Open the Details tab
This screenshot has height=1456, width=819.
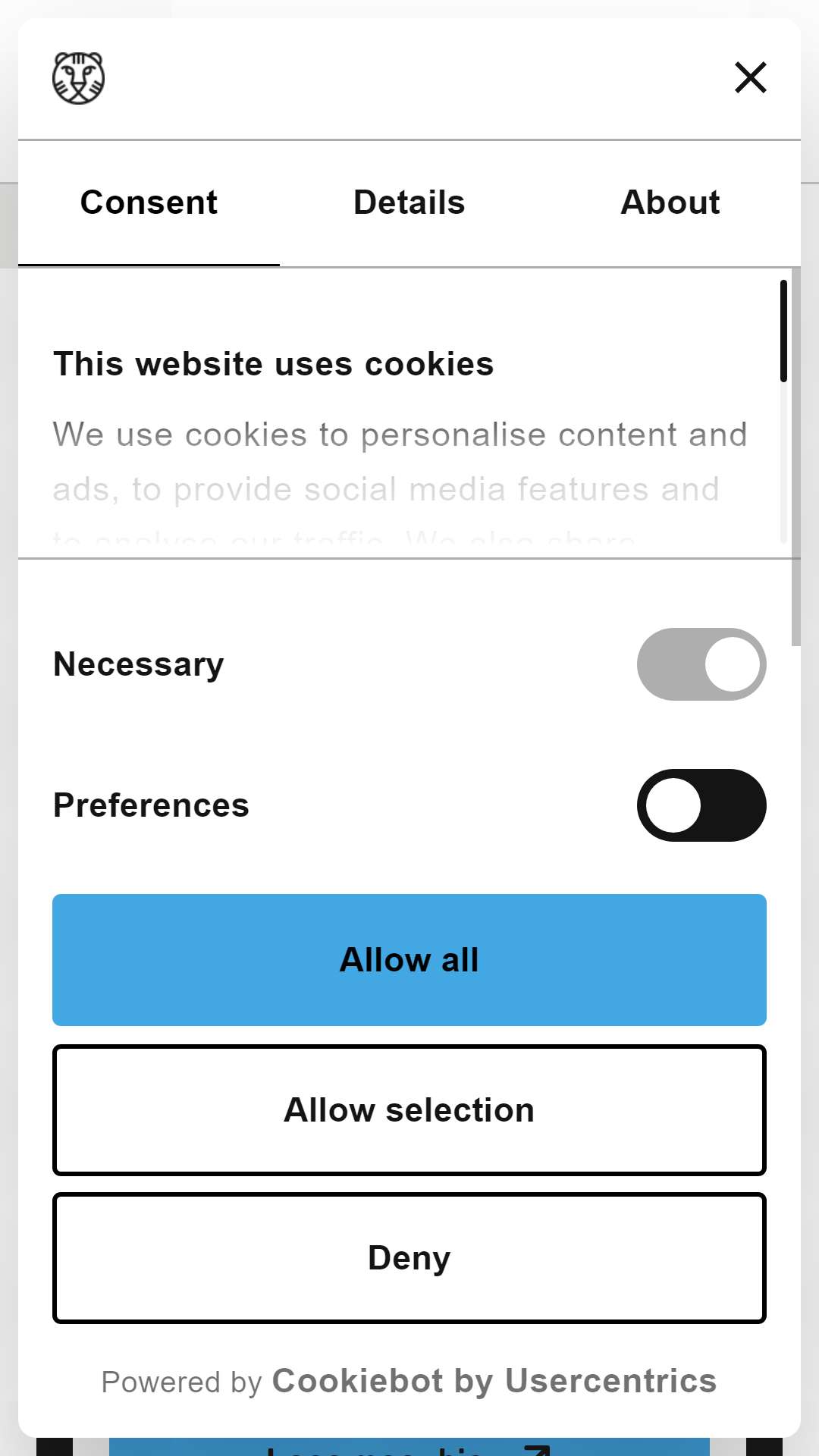(x=409, y=202)
